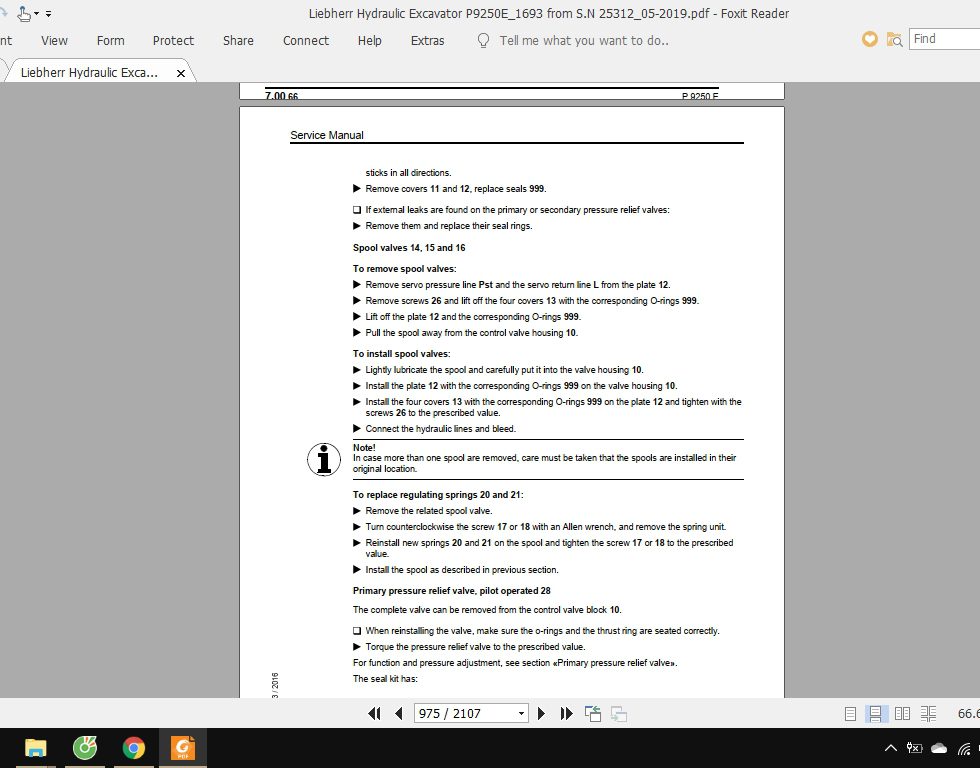The image size is (980, 768).
Task: Click zoom percentage value 66.6
Action: (x=968, y=714)
